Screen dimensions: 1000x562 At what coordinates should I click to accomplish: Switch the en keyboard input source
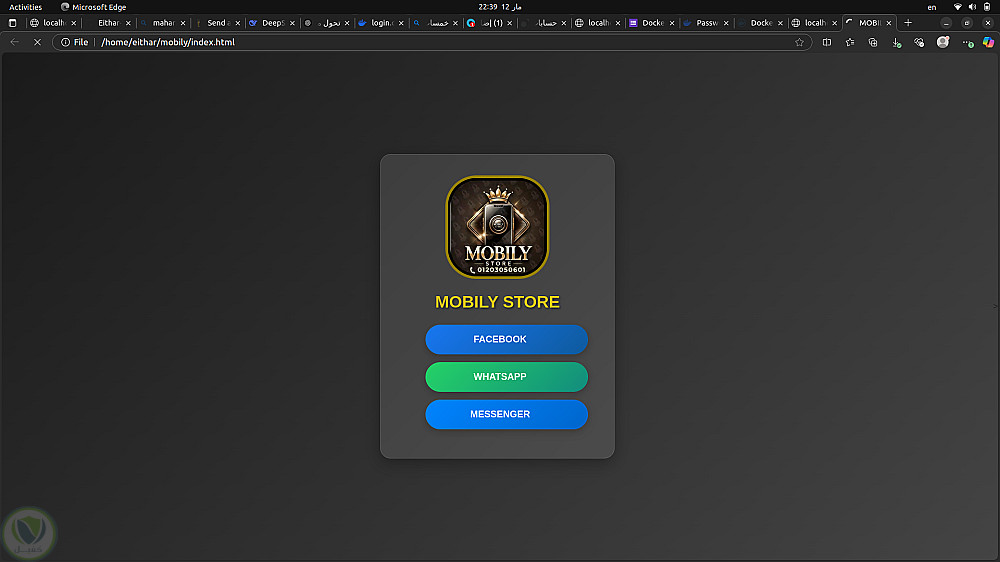(x=932, y=7)
